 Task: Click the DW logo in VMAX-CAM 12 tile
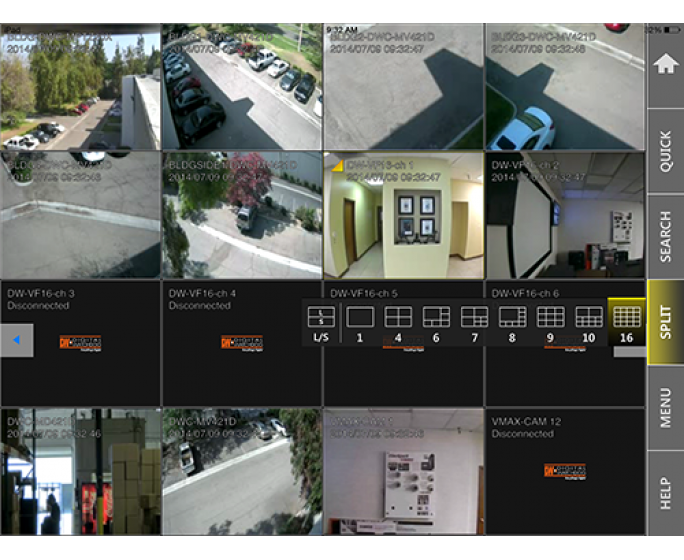click(565, 471)
